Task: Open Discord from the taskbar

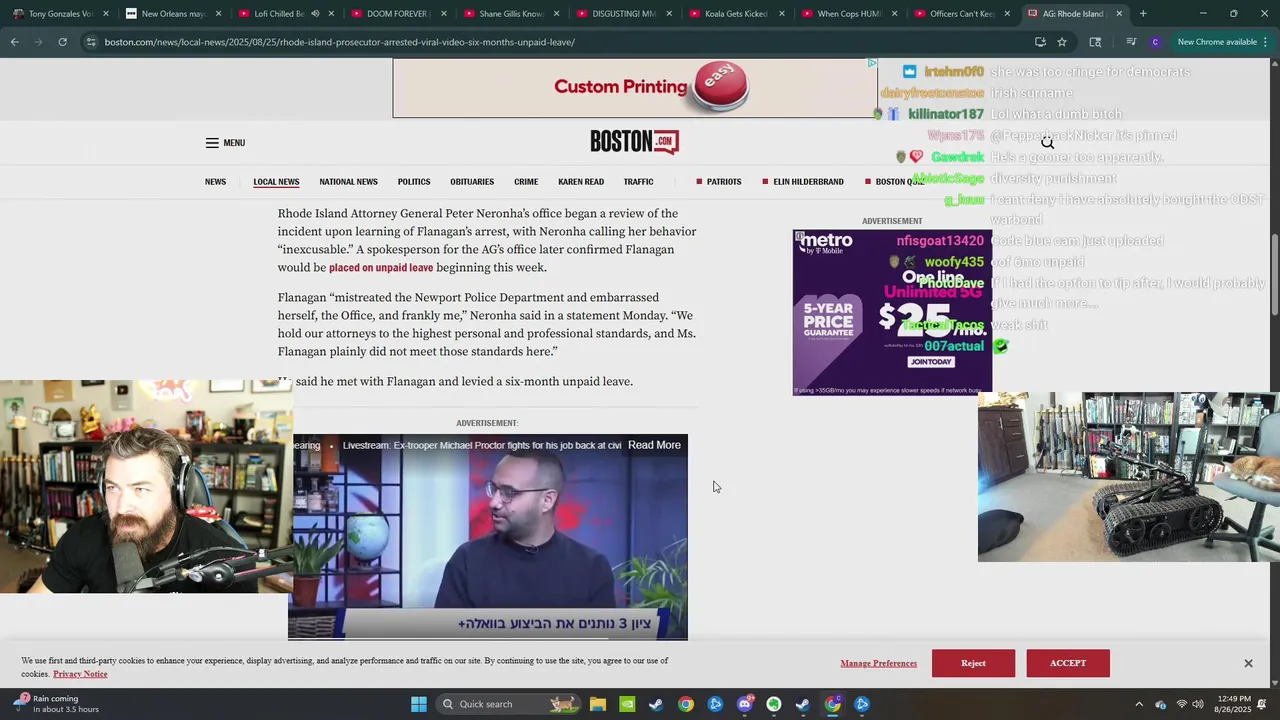Action: click(x=744, y=704)
